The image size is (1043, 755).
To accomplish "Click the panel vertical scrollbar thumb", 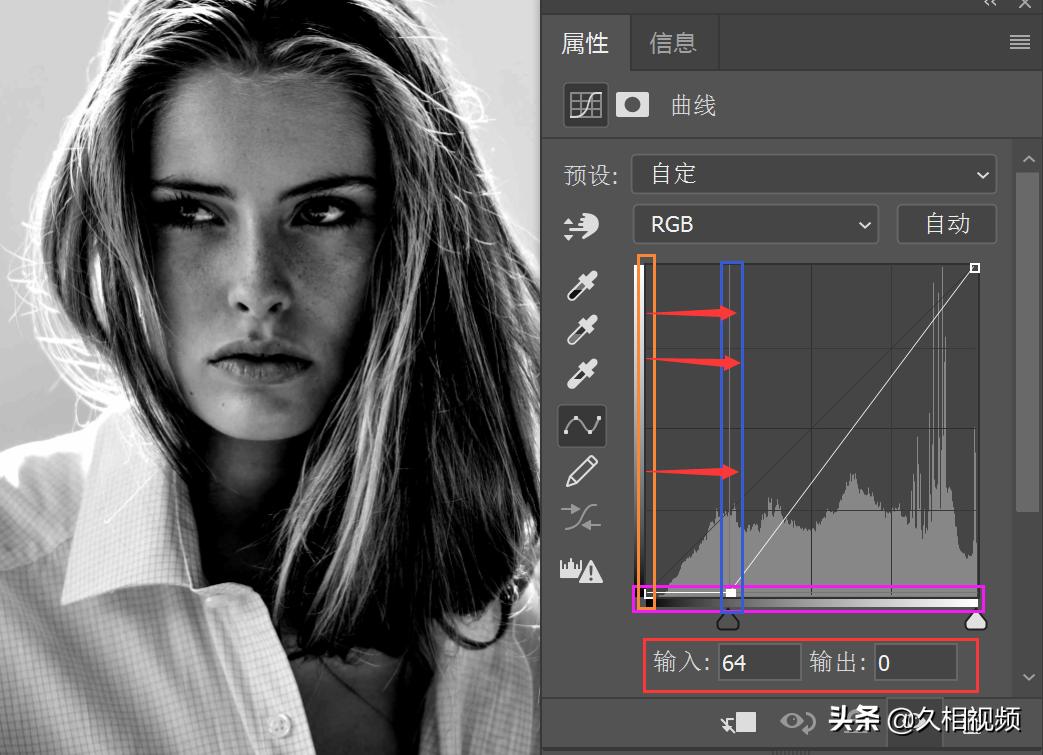I will pyautogui.click(x=1028, y=343).
